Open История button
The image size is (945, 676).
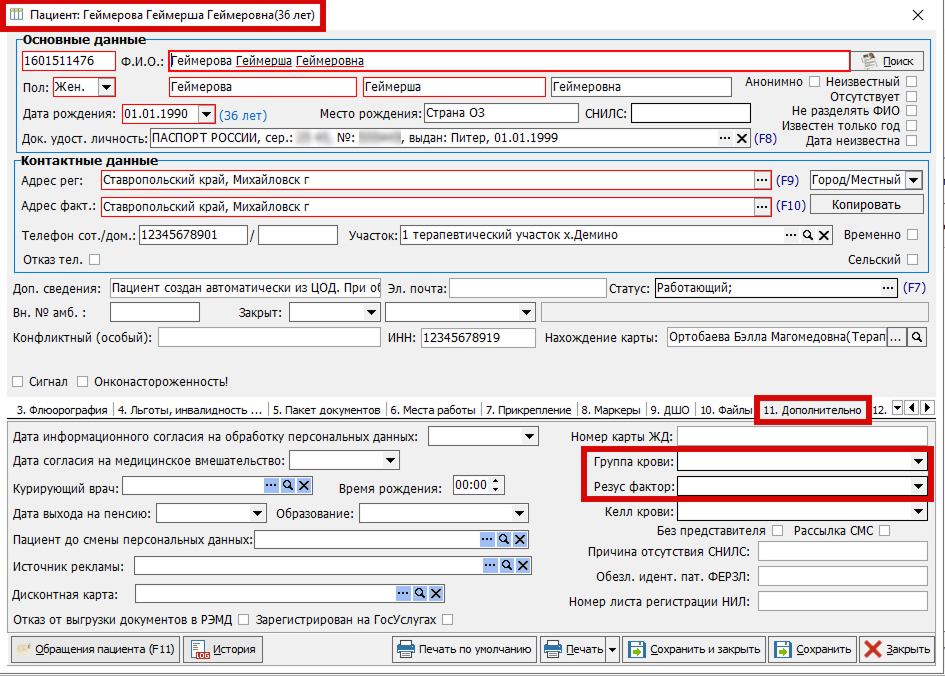223,649
